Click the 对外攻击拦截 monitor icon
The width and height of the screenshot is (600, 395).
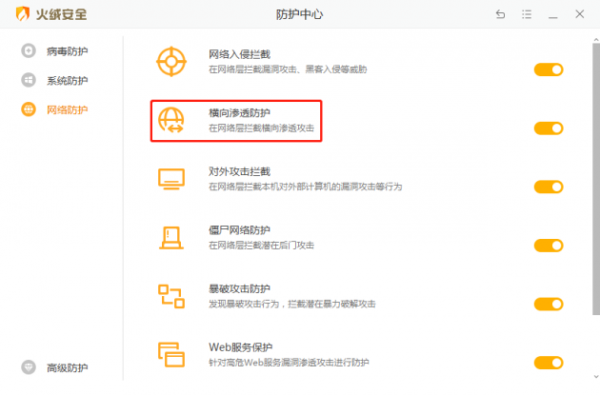(171, 179)
